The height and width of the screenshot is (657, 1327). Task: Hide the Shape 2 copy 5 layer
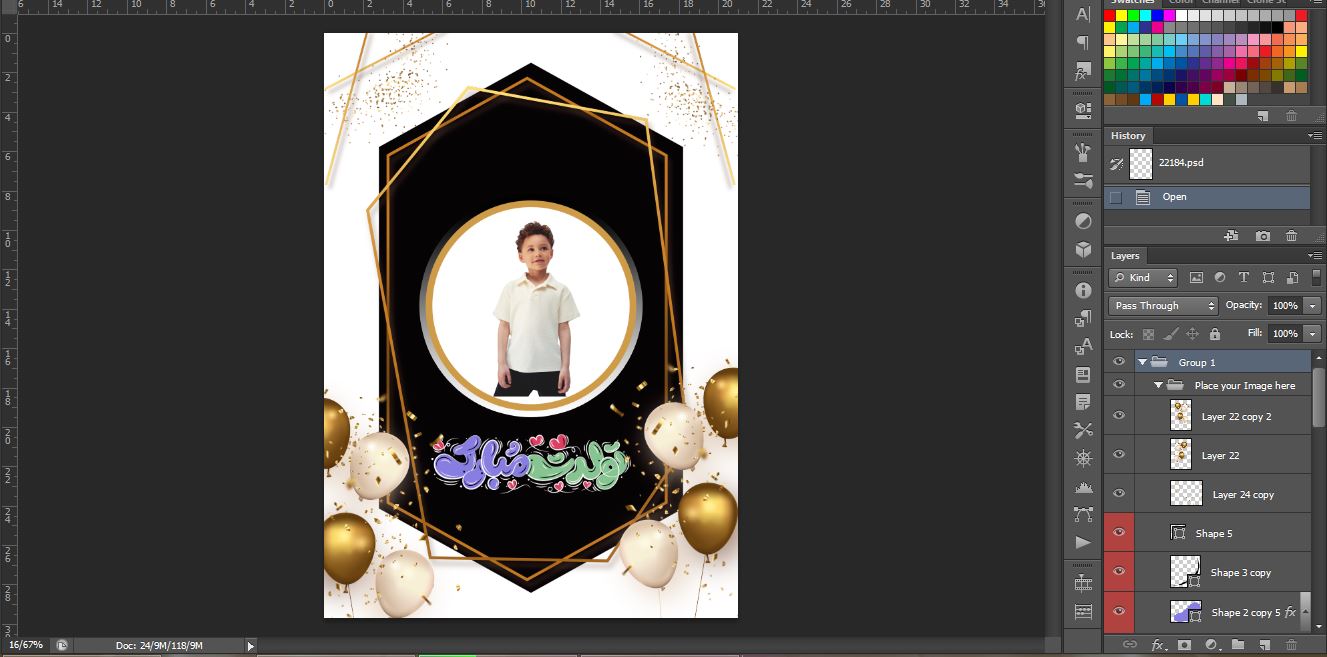1119,611
